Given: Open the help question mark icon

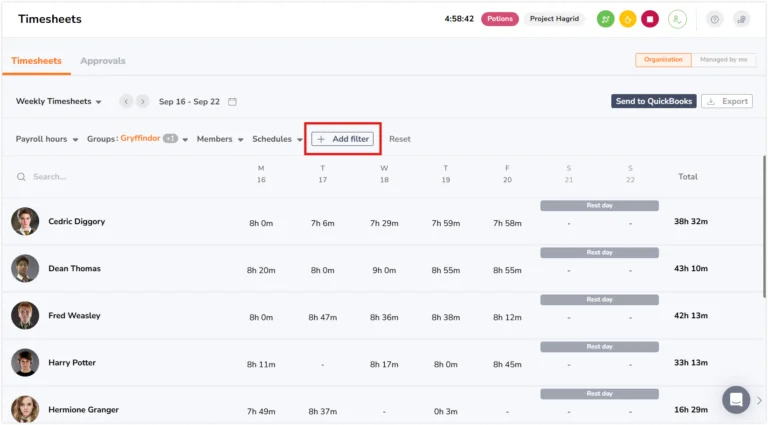Looking at the screenshot, I should point(715,19).
